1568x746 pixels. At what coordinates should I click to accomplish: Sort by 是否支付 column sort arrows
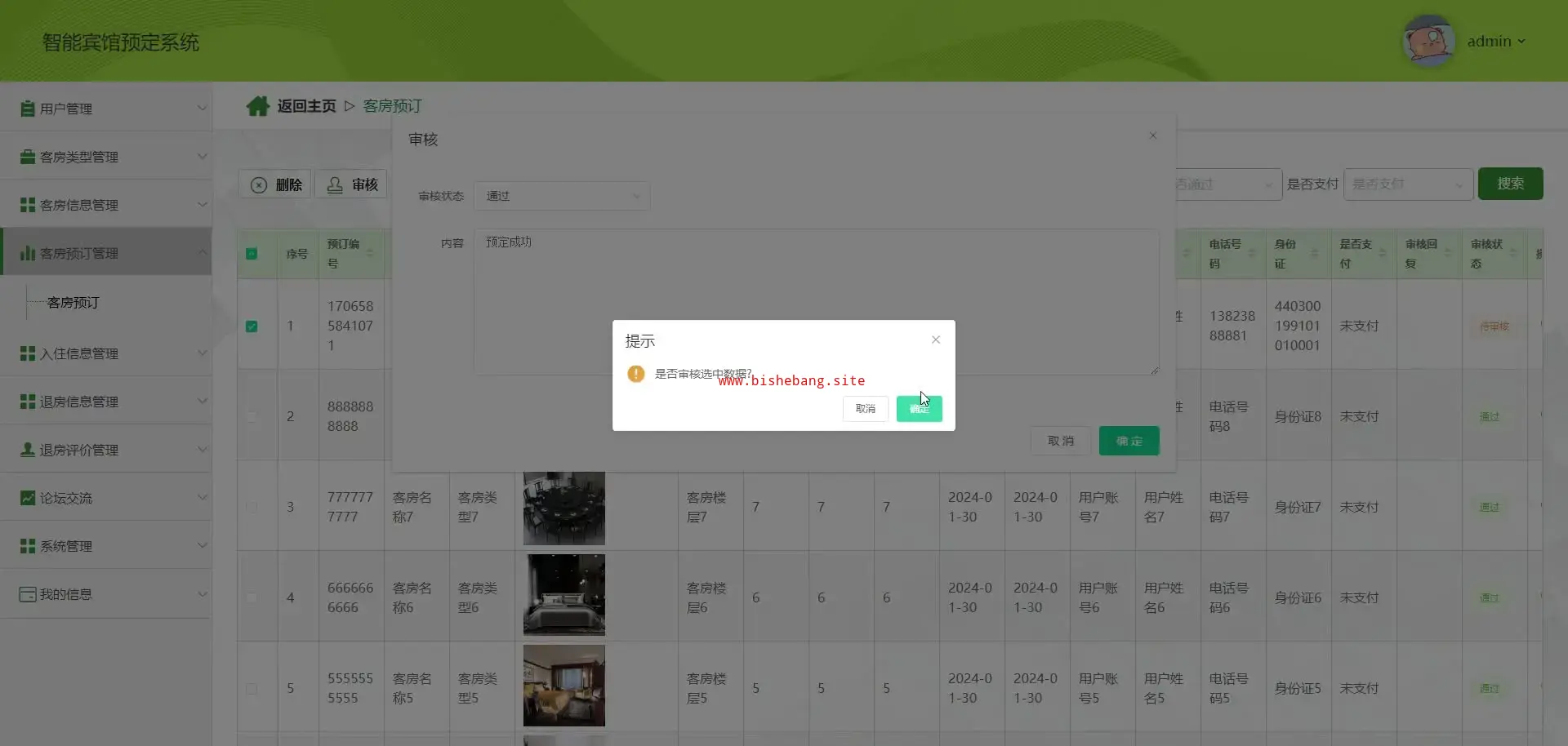pos(1383,254)
